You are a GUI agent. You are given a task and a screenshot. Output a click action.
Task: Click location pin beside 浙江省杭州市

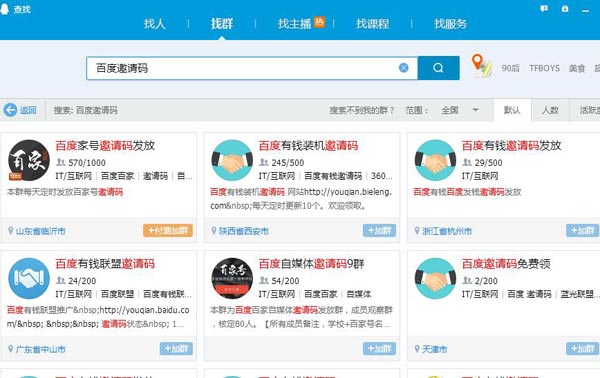point(417,230)
